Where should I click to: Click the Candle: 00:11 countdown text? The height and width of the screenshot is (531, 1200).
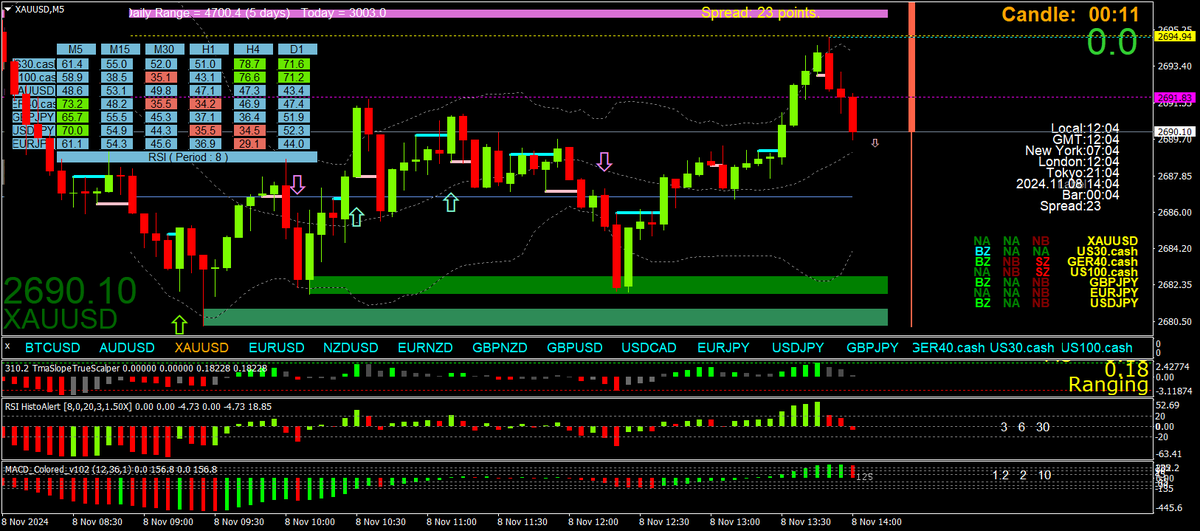click(1070, 14)
